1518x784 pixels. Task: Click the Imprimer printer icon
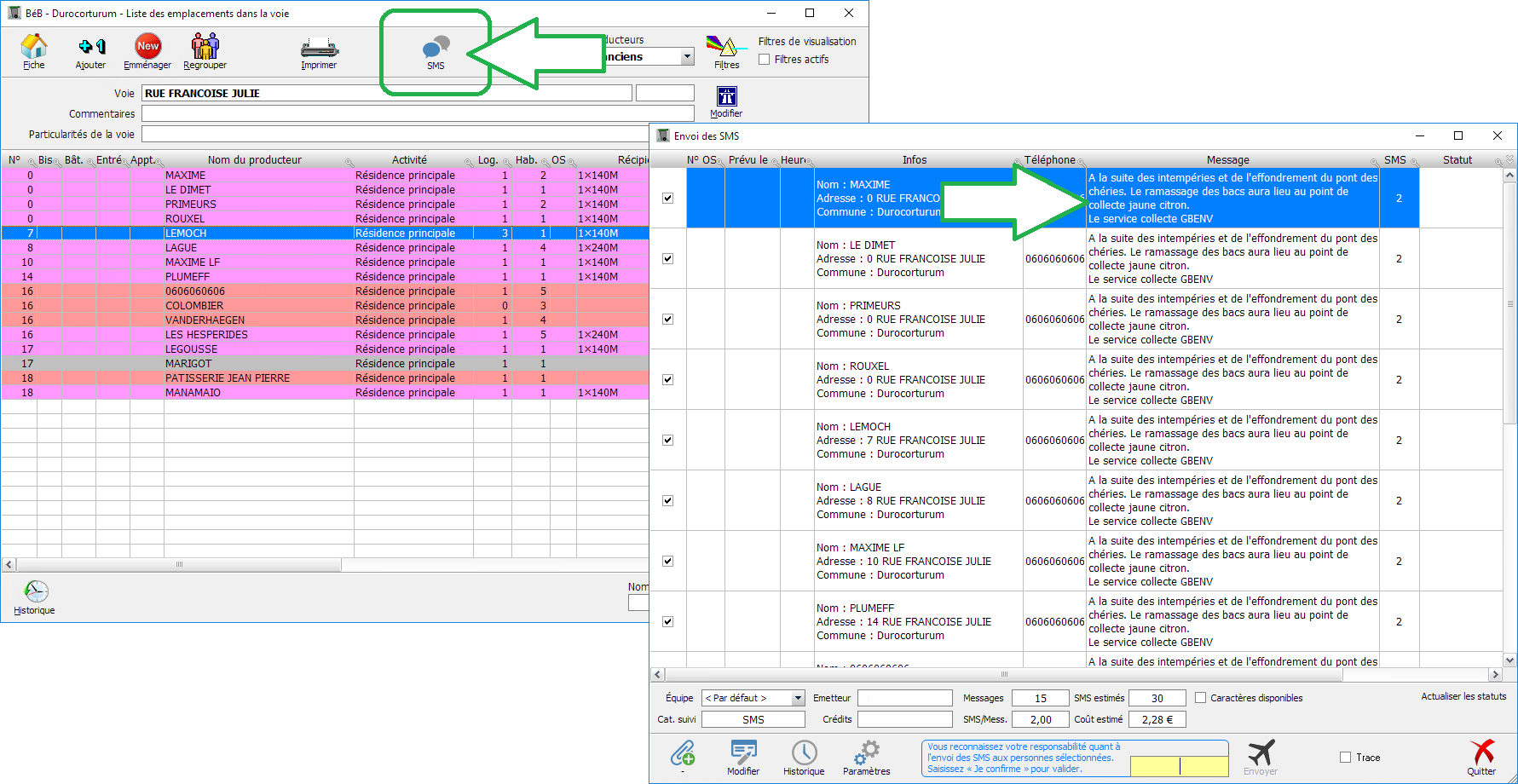(x=319, y=49)
